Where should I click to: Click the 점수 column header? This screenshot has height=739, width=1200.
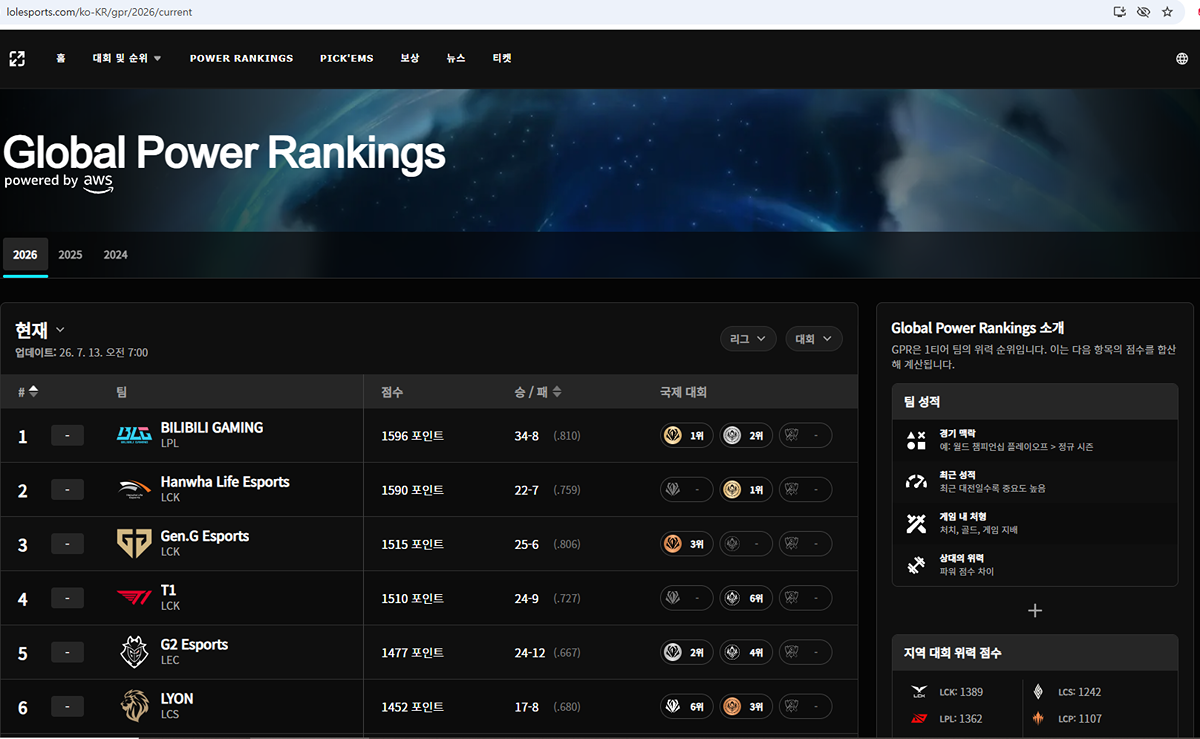[x=392, y=392]
